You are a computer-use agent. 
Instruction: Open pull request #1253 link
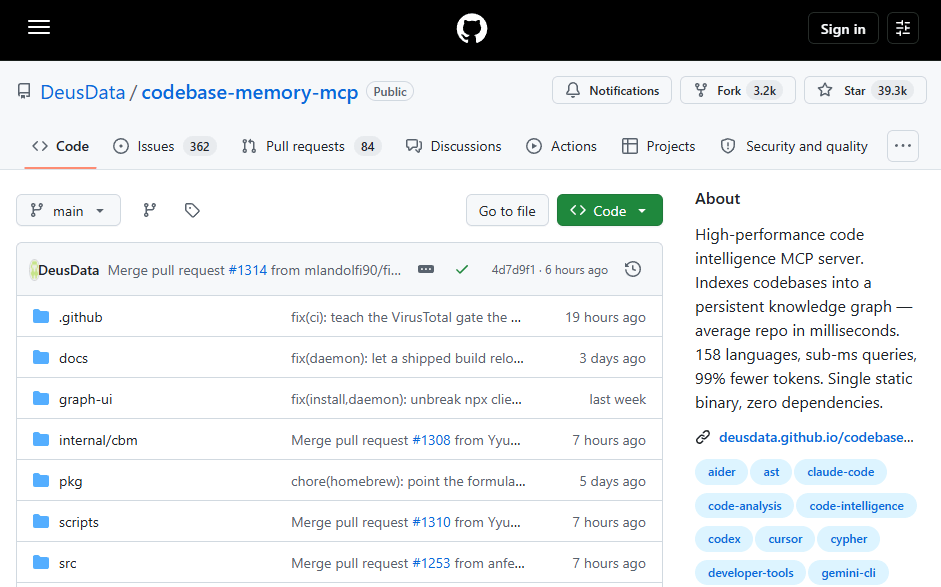click(431, 563)
